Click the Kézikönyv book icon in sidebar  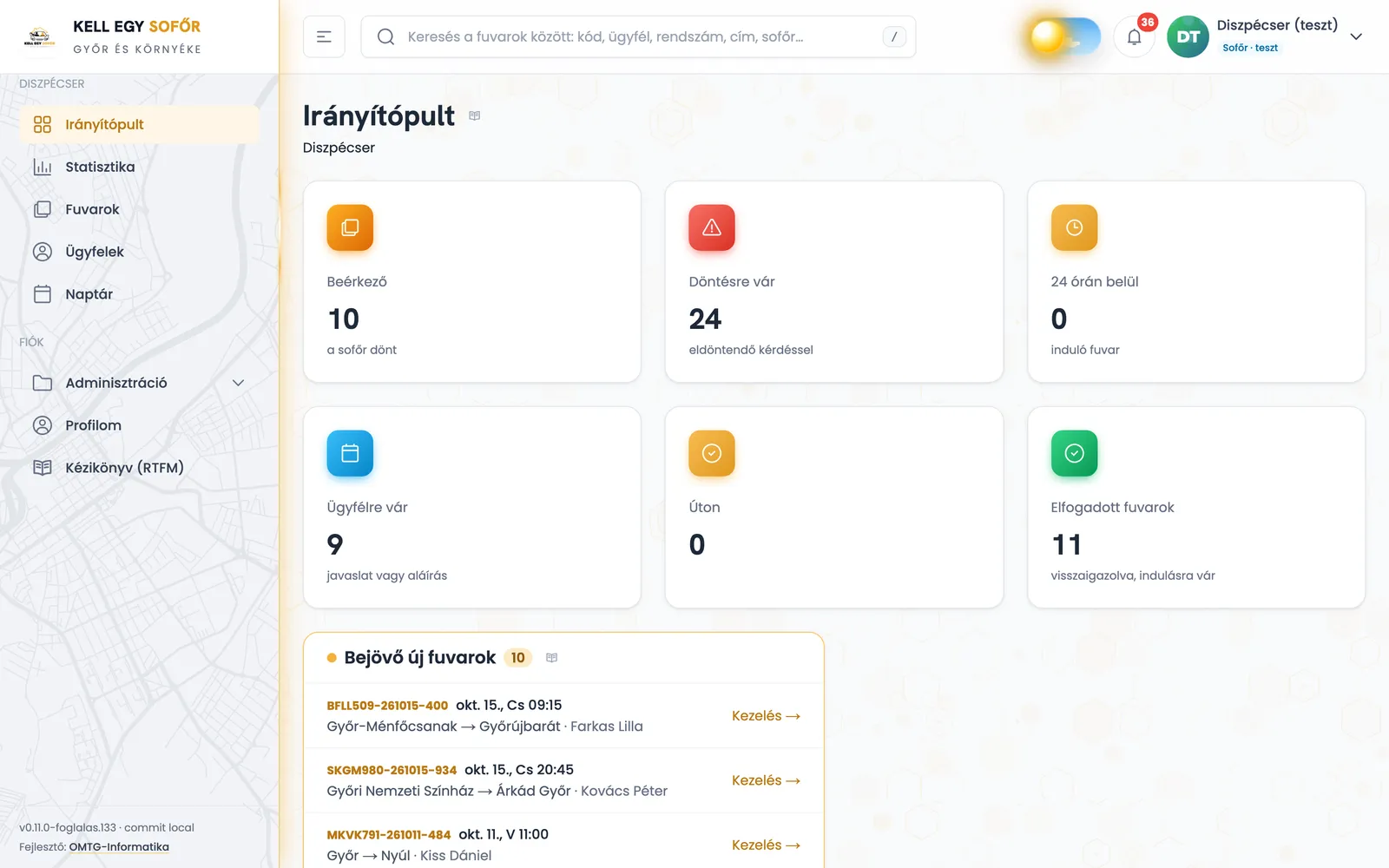click(x=43, y=468)
